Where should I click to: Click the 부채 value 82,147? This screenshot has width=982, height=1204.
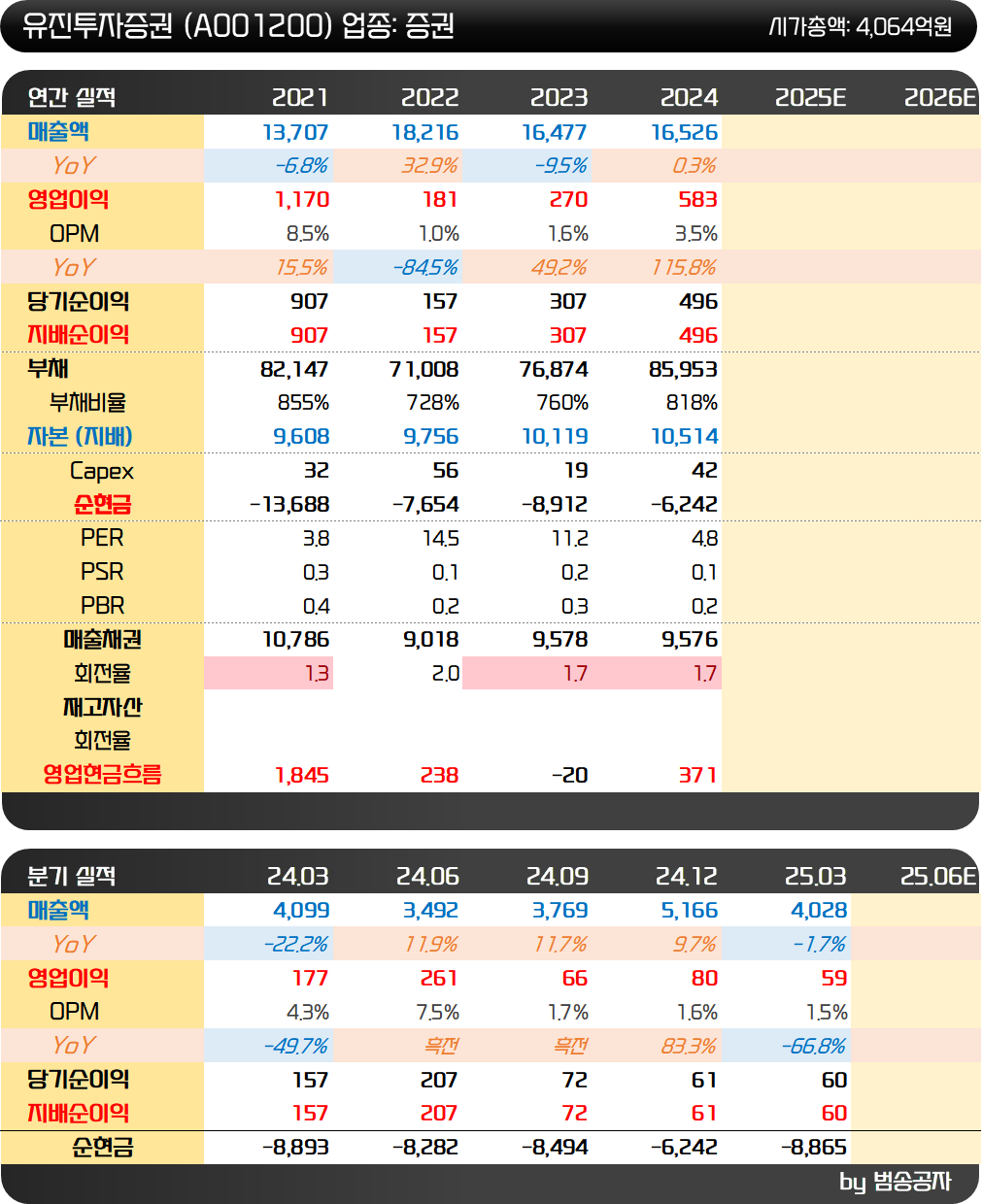coord(294,369)
